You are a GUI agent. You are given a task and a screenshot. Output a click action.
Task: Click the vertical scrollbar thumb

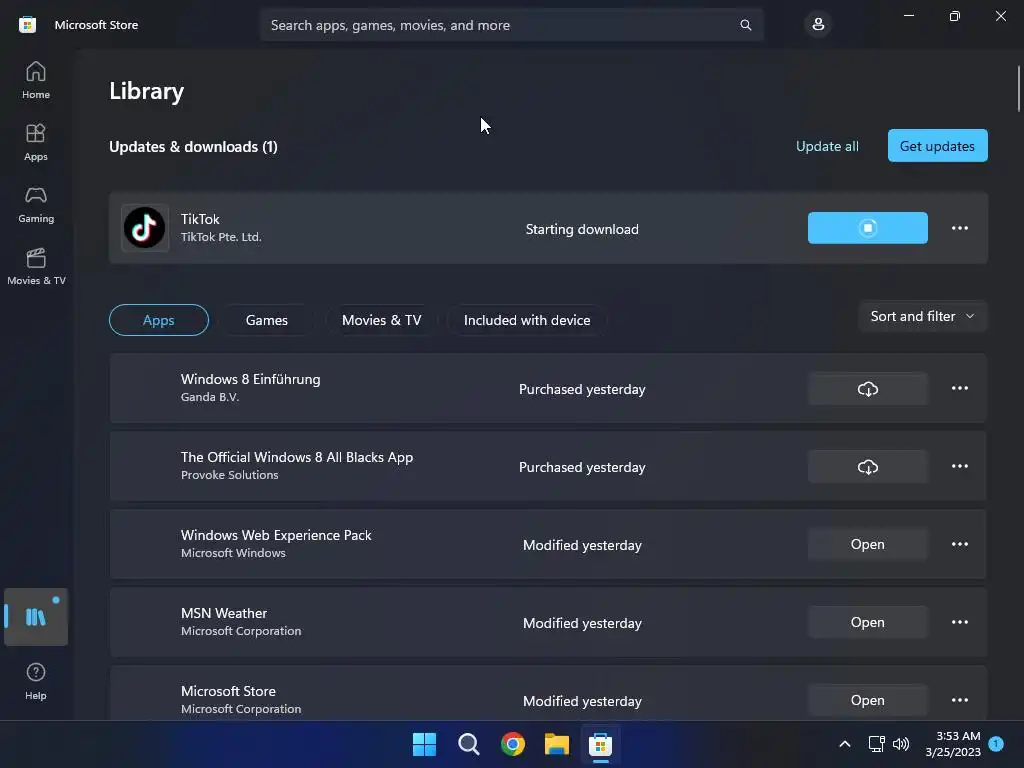1018,89
